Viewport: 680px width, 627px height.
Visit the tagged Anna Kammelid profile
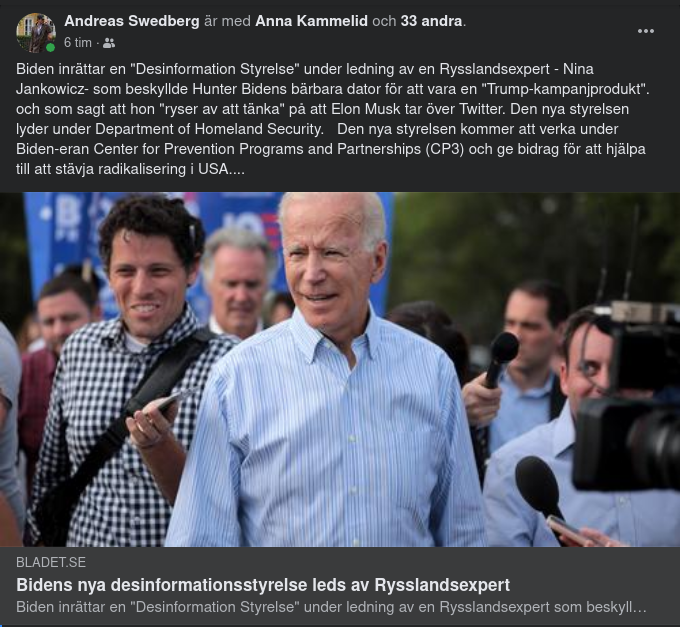click(x=311, y=21)
